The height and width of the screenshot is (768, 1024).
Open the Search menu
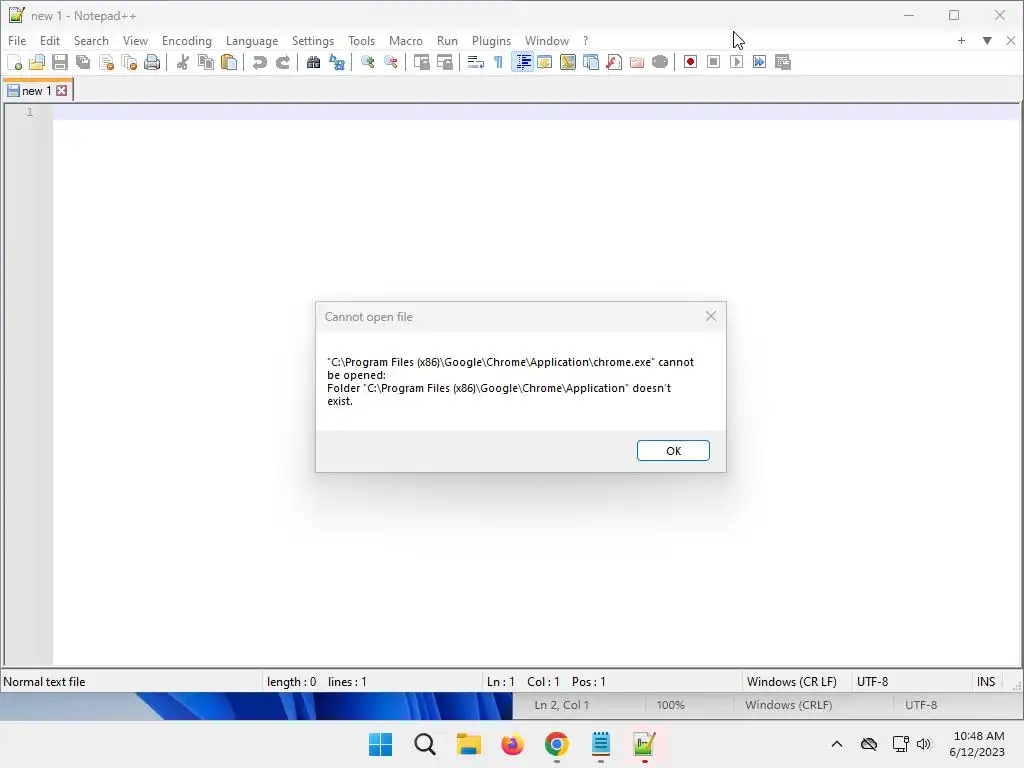[91, 40]
